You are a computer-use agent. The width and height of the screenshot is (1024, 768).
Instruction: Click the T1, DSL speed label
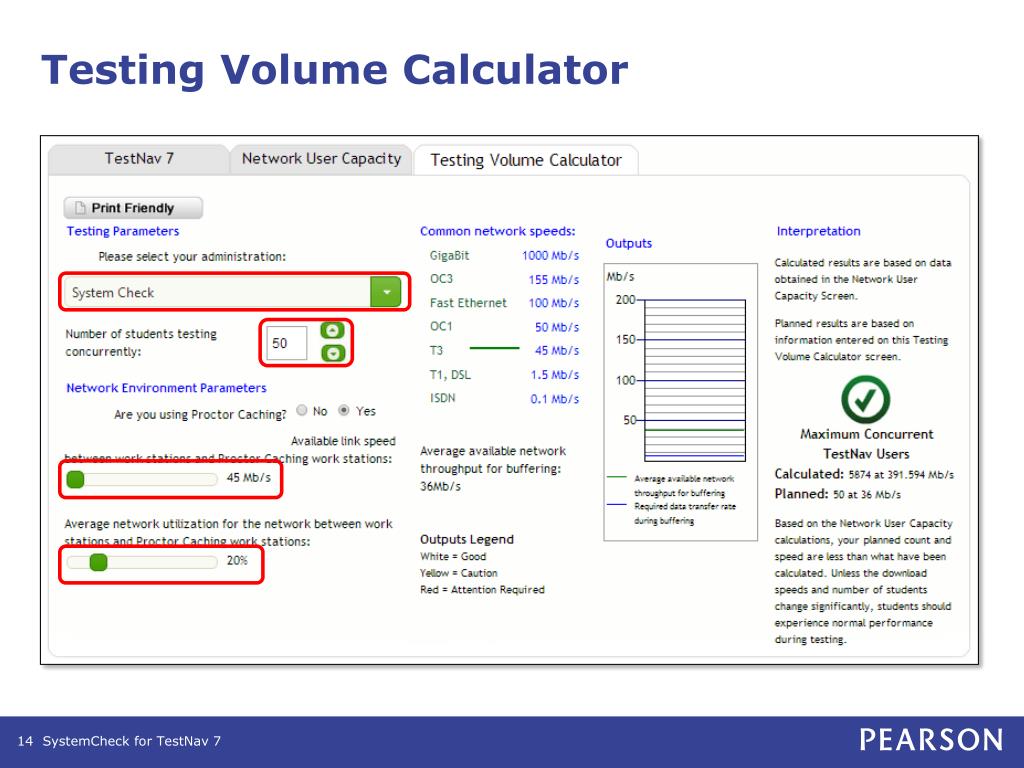coord(450,375)
